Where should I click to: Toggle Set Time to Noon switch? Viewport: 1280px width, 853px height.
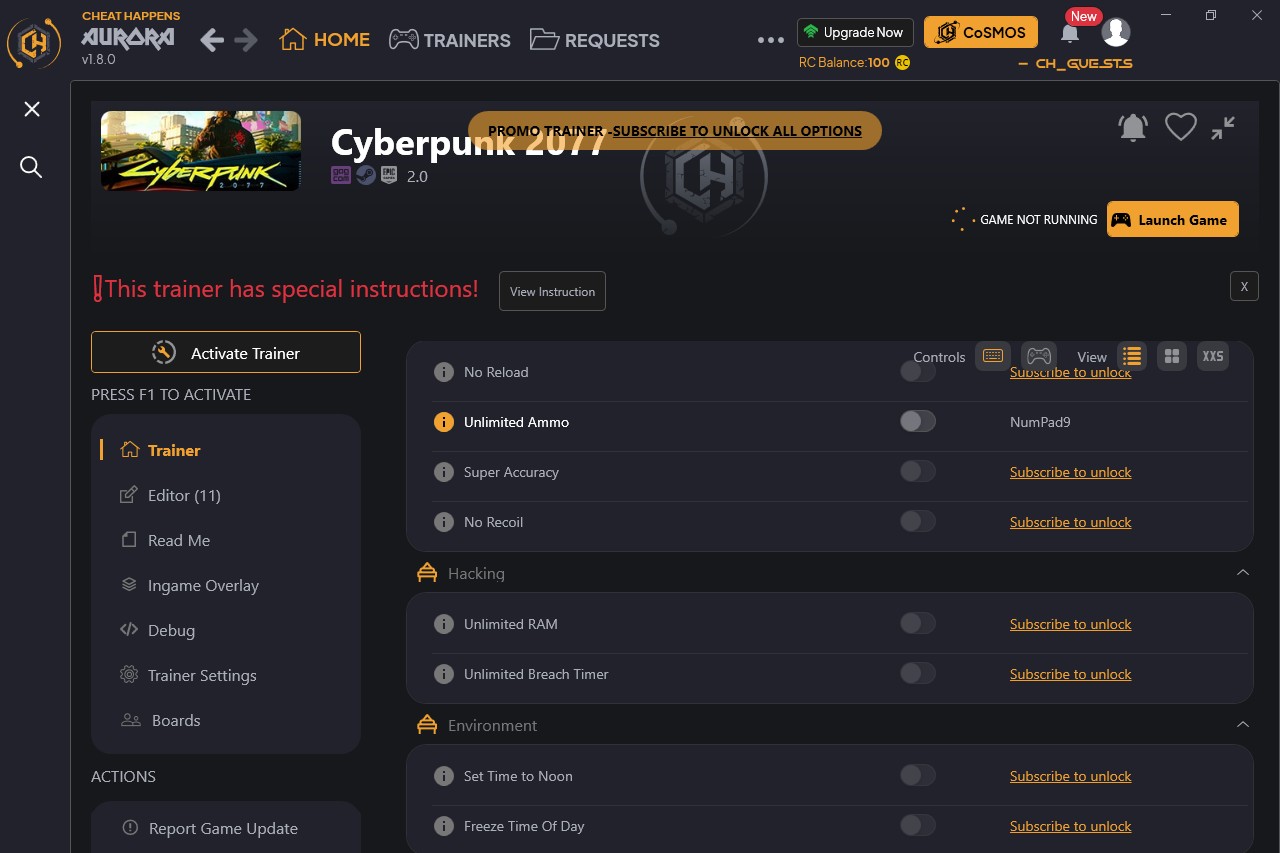(918, 776)
